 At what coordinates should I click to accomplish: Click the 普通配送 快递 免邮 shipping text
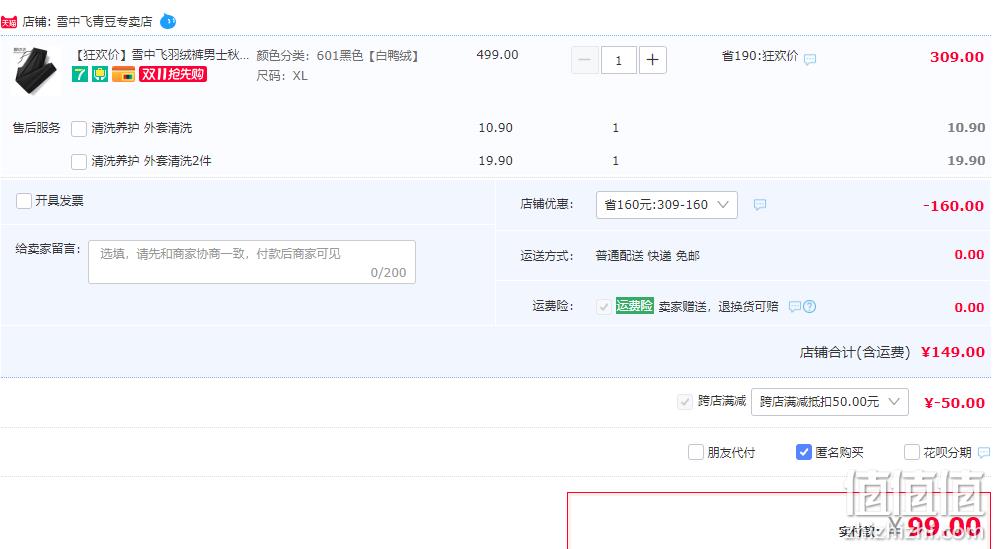647,256
